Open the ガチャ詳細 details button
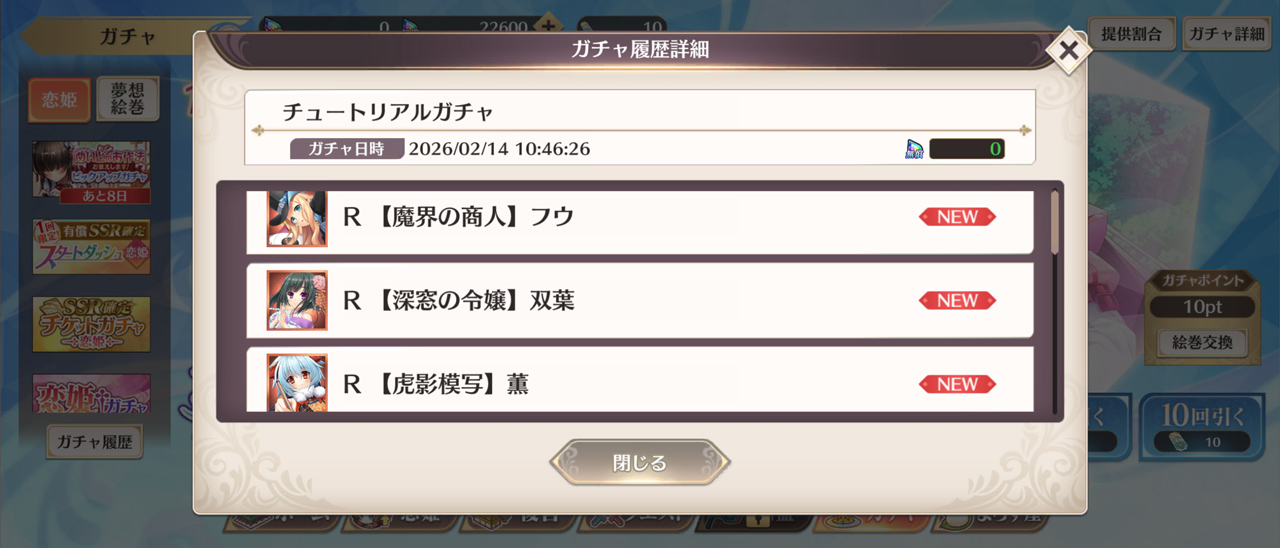This screenshot has height=548, width=1280. 1226,33
